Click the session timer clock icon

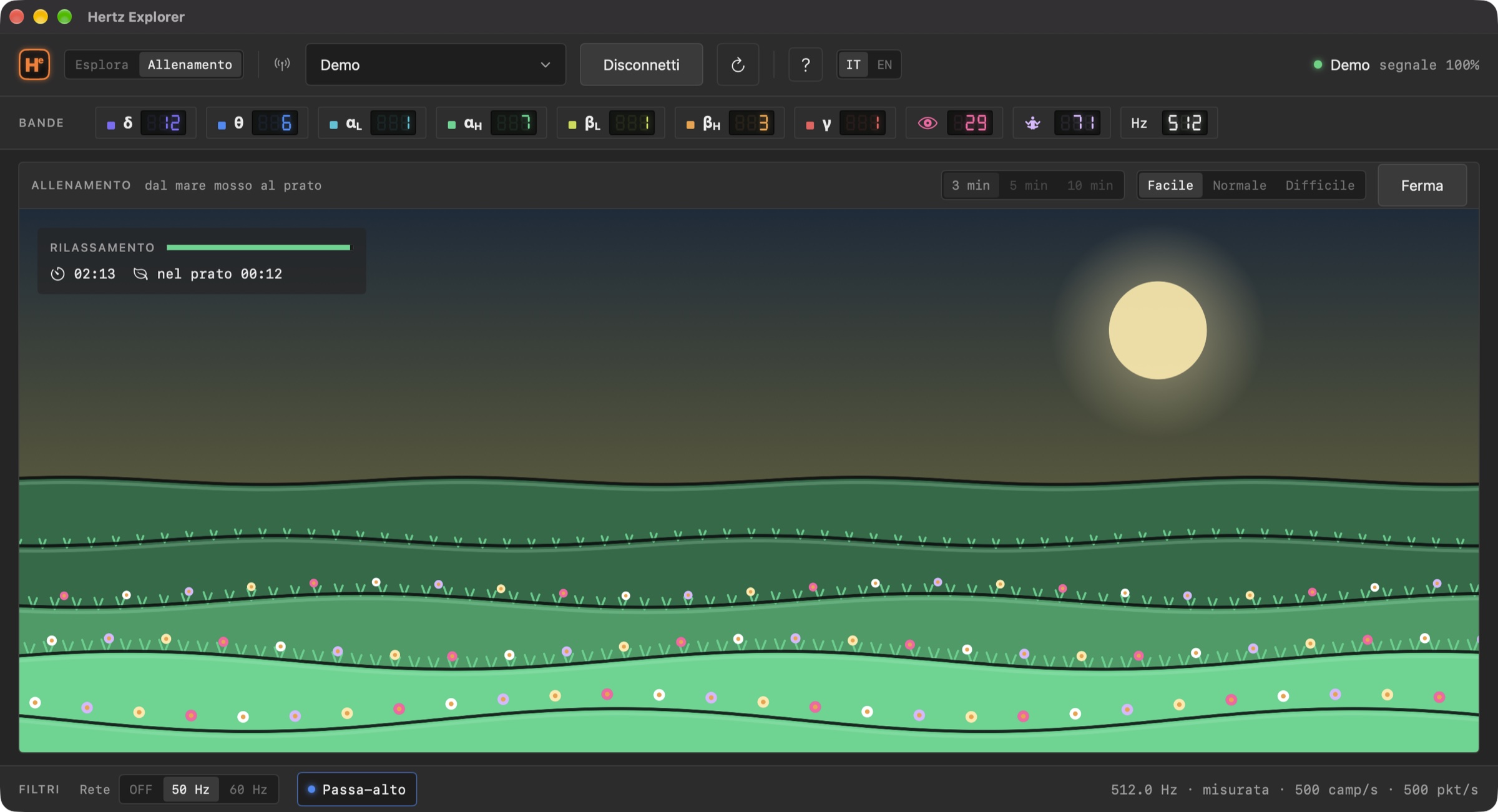57,274
